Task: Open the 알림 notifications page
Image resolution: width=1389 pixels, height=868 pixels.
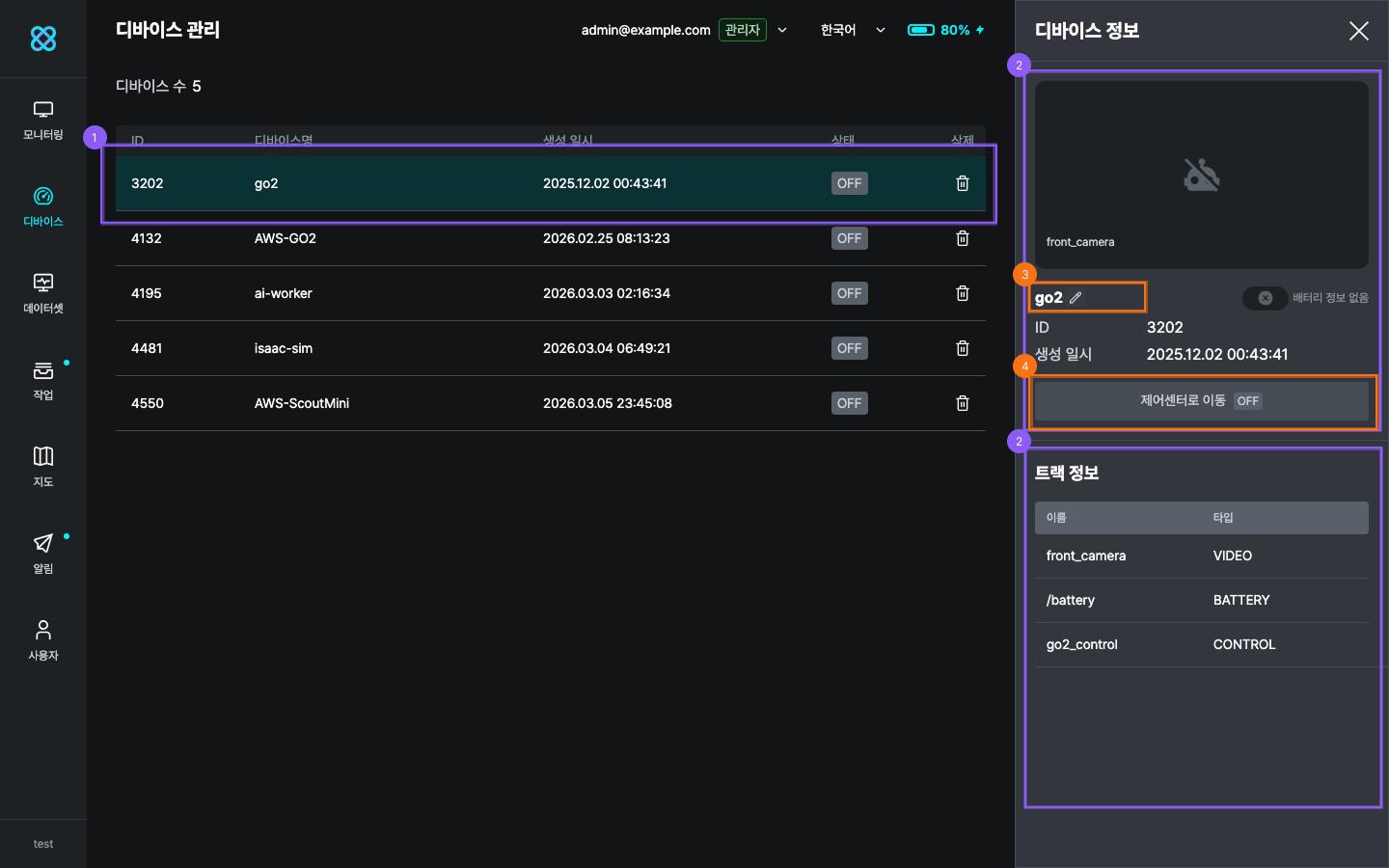Action: [43, 554]
